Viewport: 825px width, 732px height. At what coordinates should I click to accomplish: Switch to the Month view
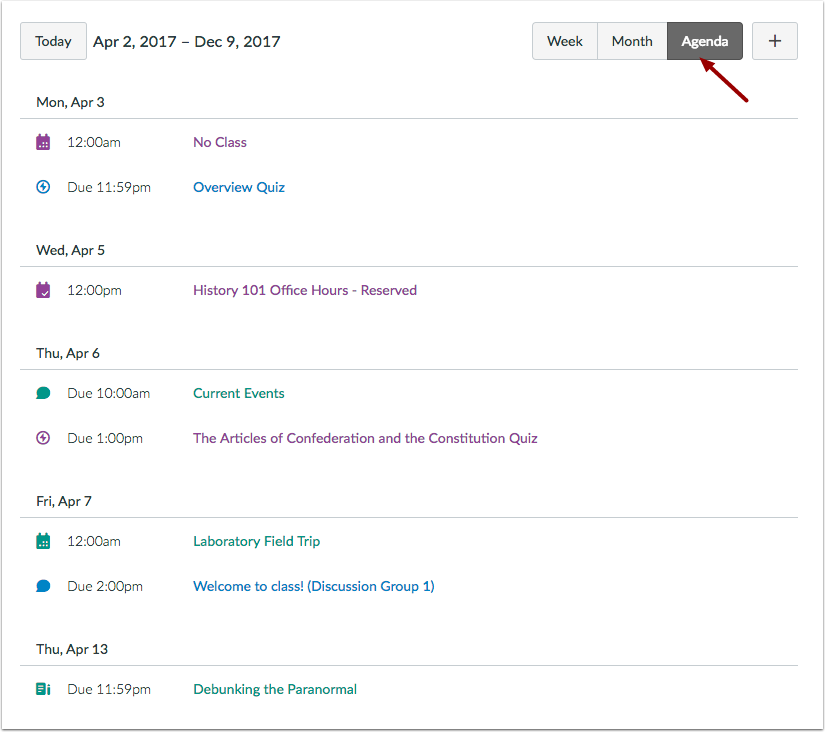(632, 41)
